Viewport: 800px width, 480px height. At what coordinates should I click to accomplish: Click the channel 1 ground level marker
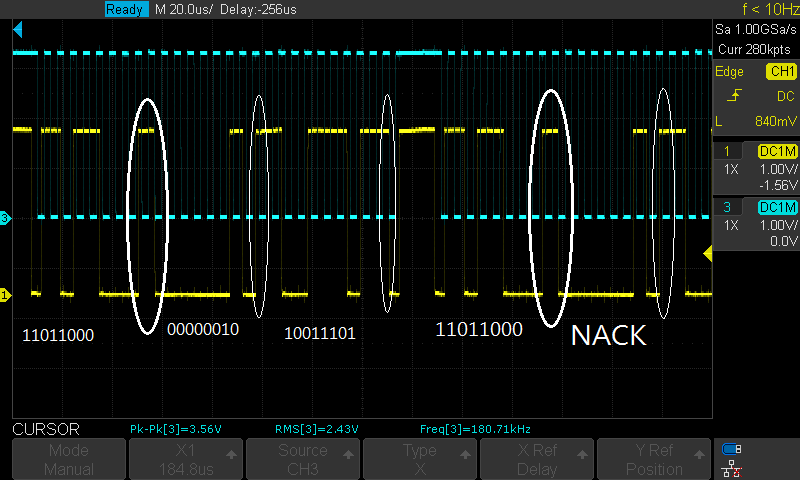(x=5, y=295)
